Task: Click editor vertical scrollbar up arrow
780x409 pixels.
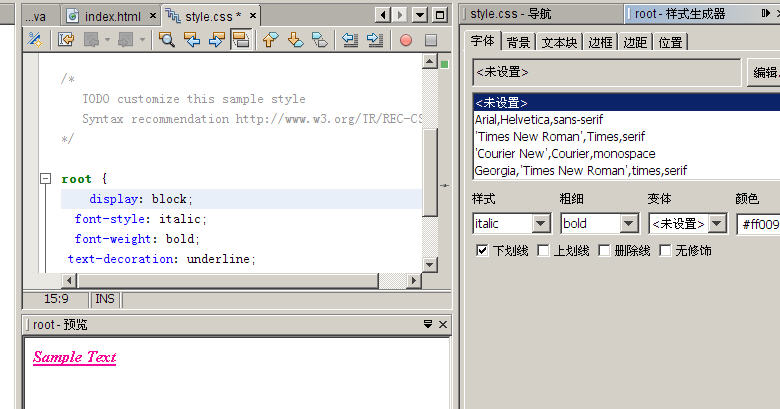Action: point(430,62)
